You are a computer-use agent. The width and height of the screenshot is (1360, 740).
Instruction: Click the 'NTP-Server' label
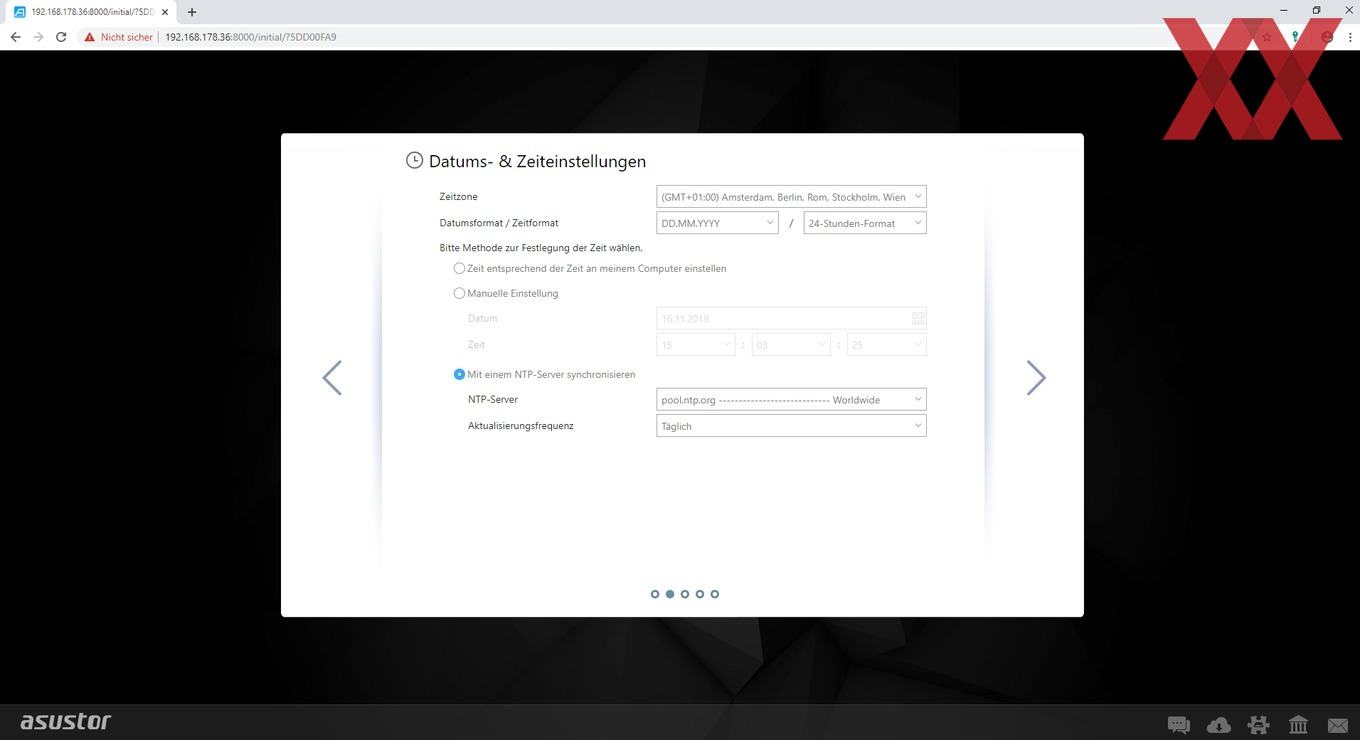(493, 399)
